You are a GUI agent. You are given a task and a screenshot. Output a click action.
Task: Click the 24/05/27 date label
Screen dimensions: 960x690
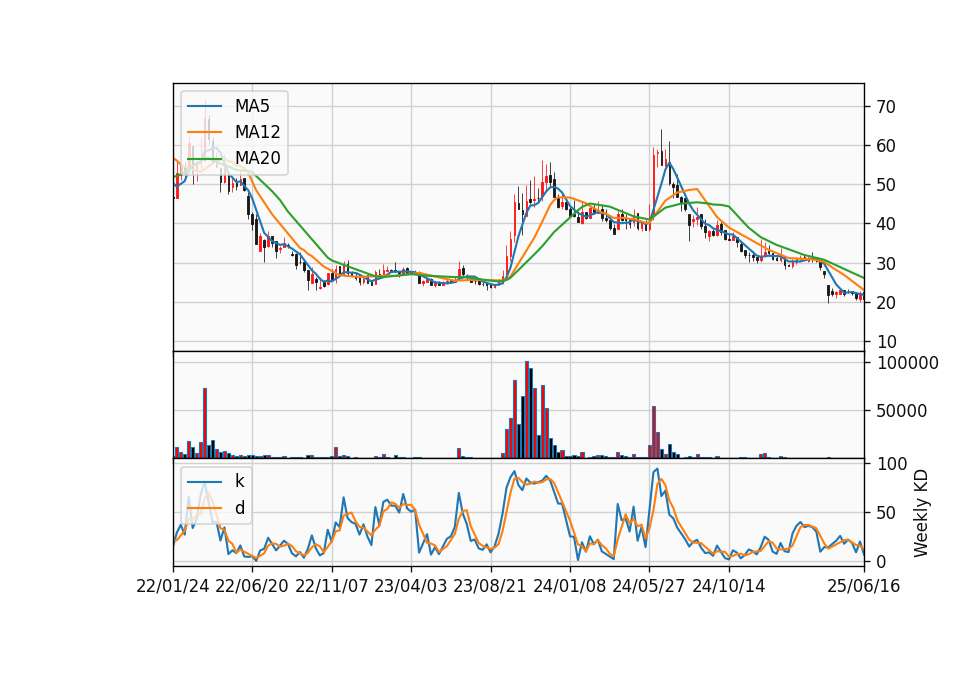[649, 586]
